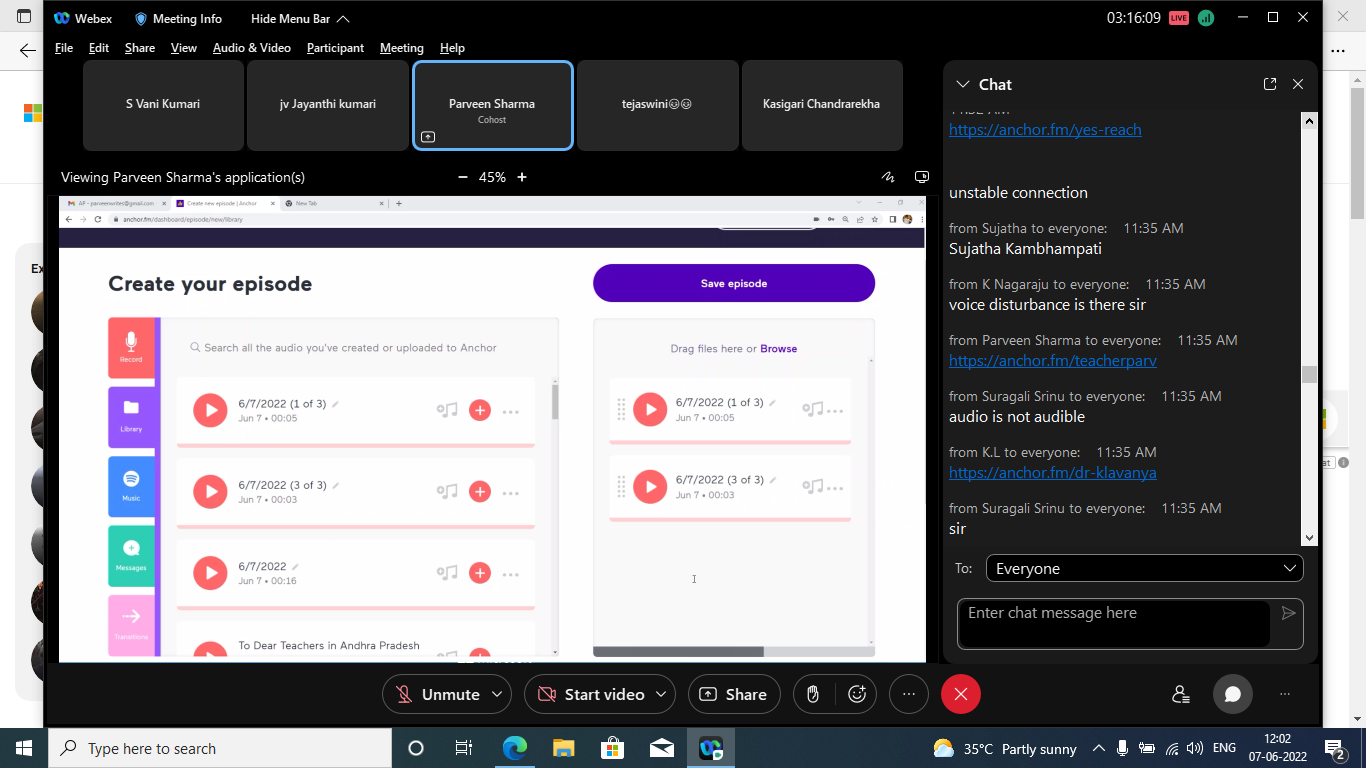The image size is (1366, 768).
Task: Open anchor.fm/dr-klavanya link in chat
Action: tap(1053, 472)
